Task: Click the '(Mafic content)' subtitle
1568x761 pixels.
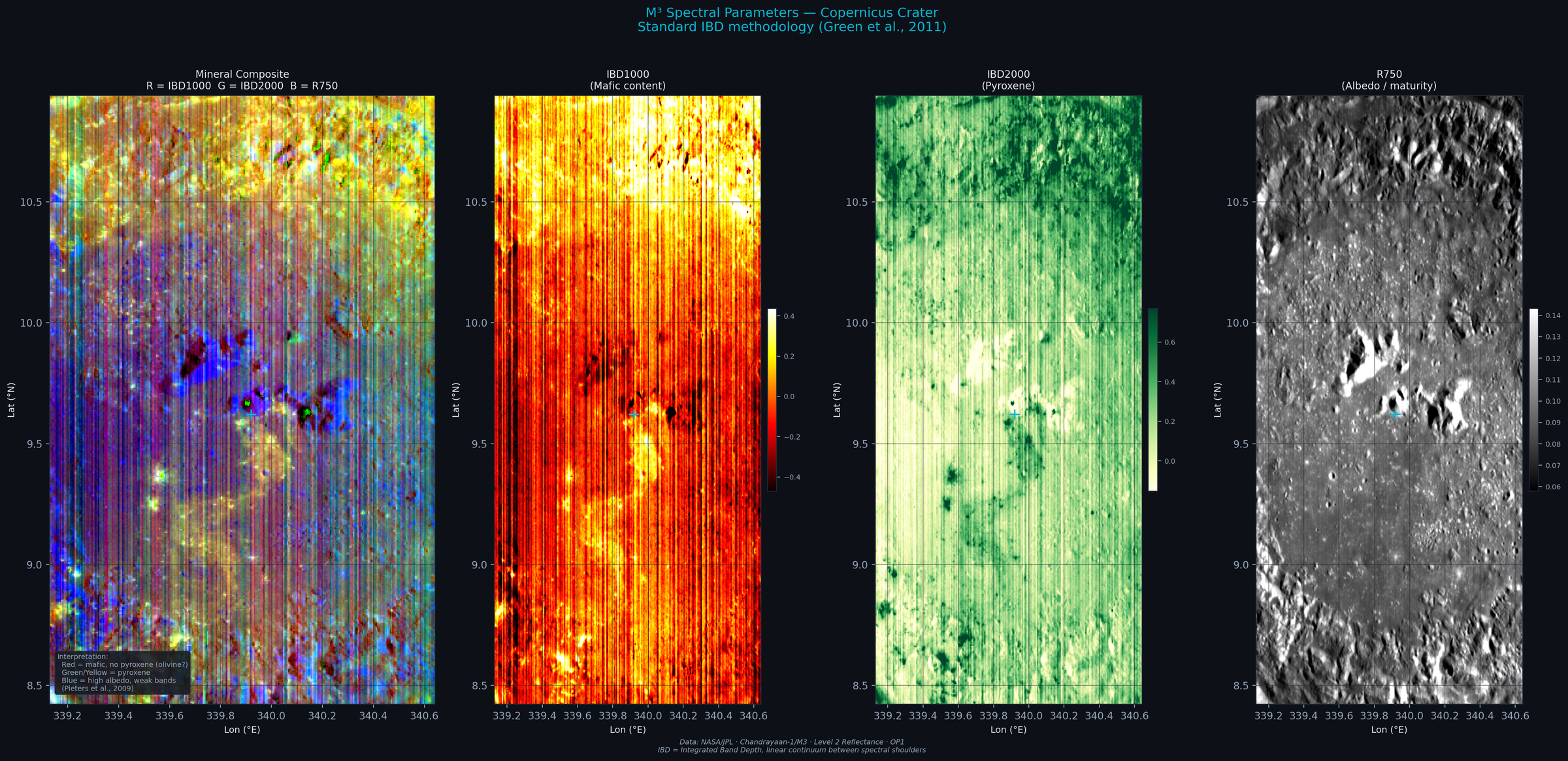Action: [628, 86]
